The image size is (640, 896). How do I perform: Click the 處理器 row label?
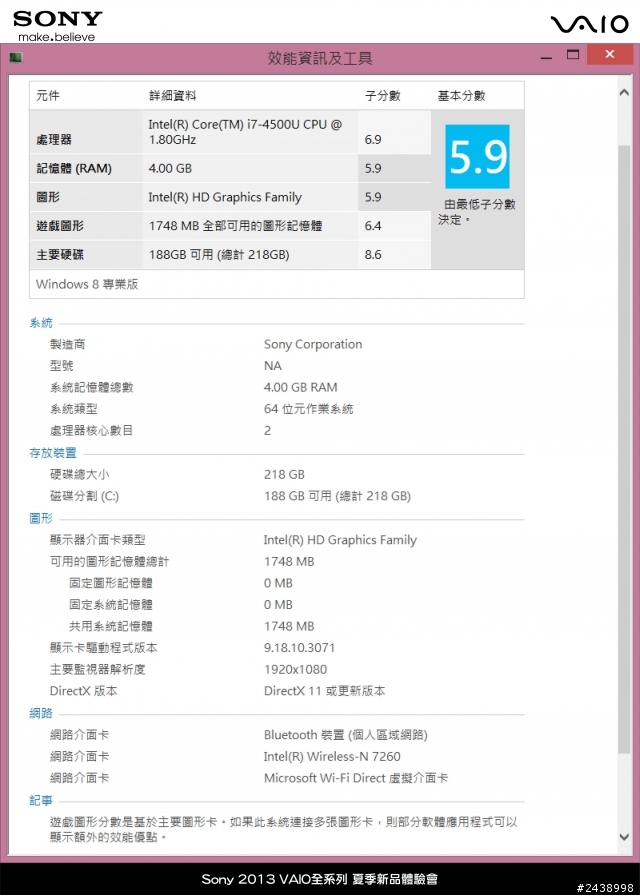point(54,140)
